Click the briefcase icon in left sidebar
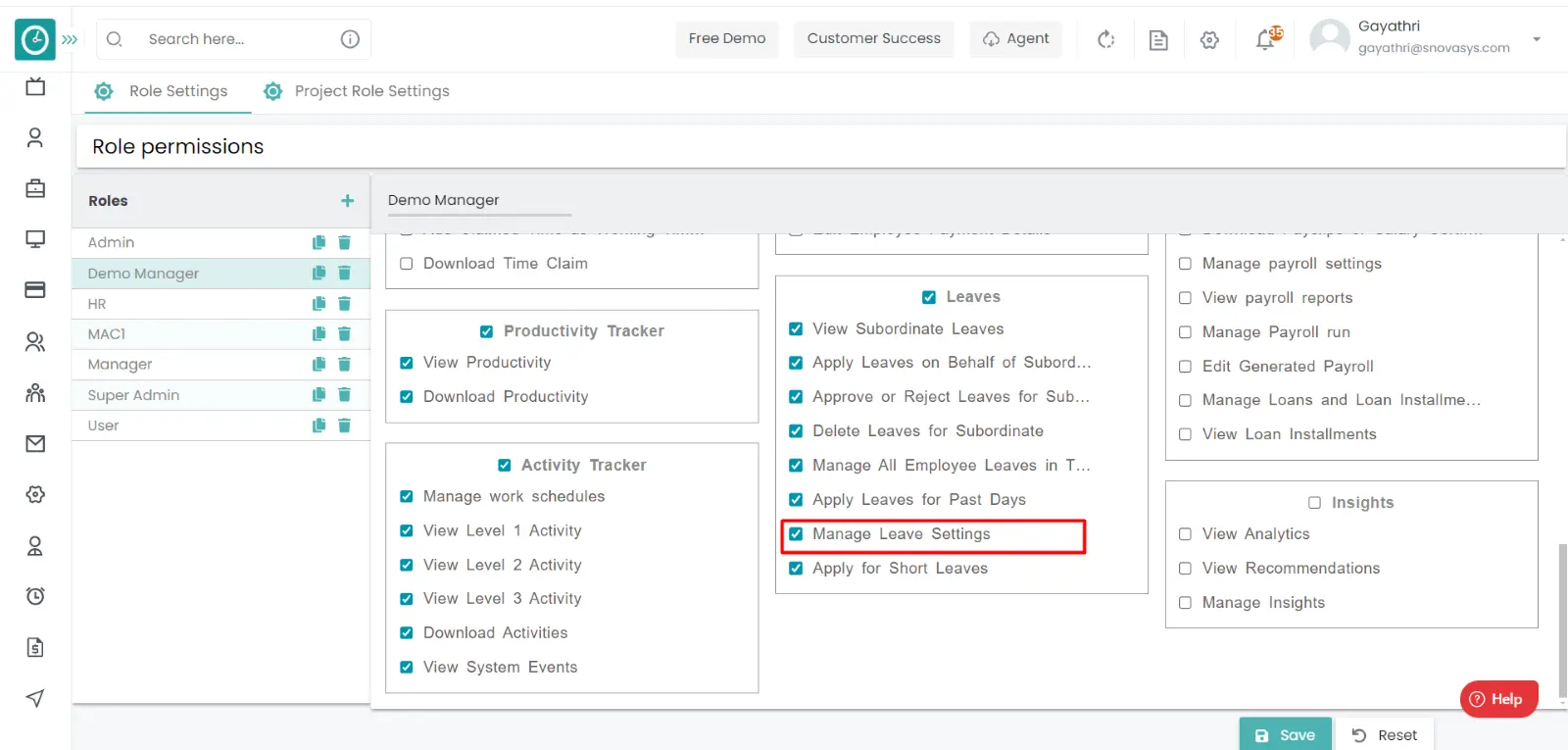Viewport: 1568px width, 750px height. click(x=35, y=189)
